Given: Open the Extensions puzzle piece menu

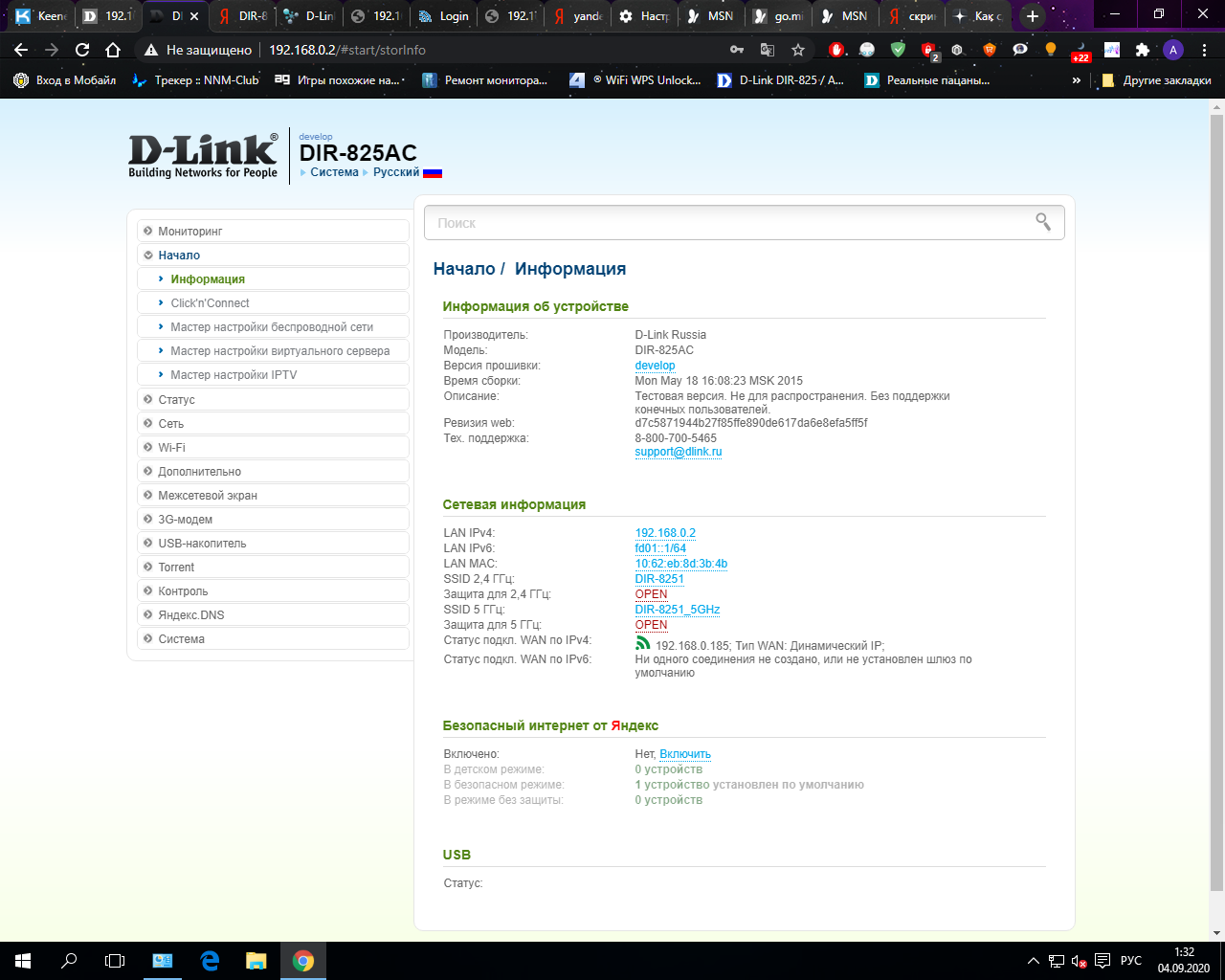Looking at the screenshot, I should point(1142,50).
